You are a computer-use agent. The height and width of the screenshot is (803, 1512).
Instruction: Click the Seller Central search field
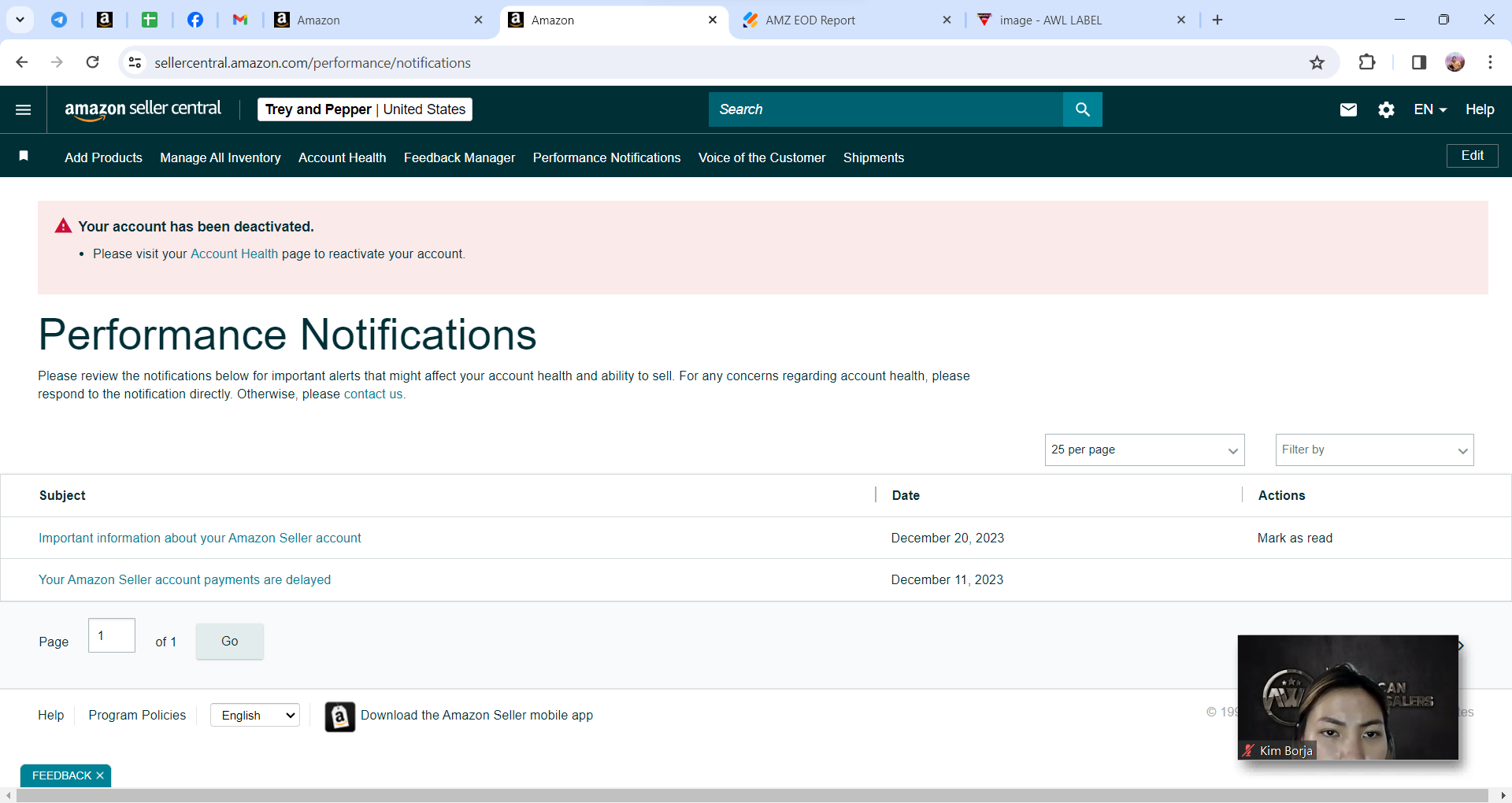tap(886, 109)
